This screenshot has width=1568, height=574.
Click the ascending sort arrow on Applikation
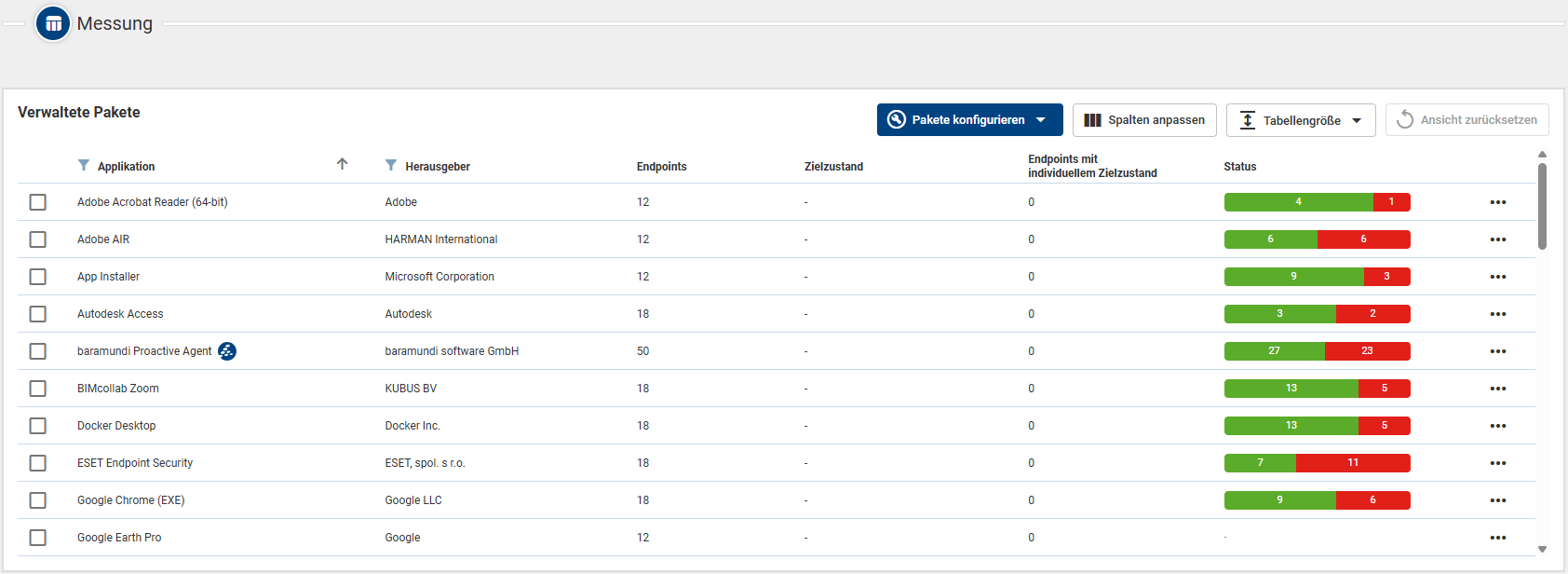342,164
